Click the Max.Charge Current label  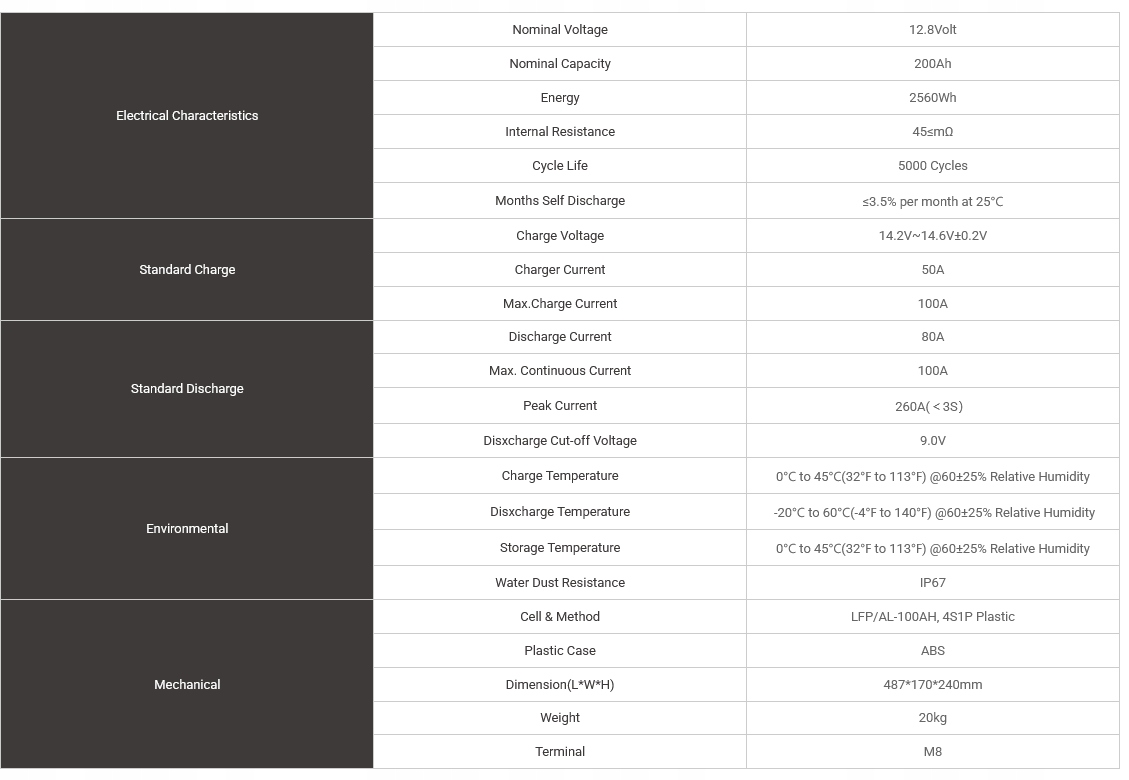pyautogui.click(x=560, y=304)
